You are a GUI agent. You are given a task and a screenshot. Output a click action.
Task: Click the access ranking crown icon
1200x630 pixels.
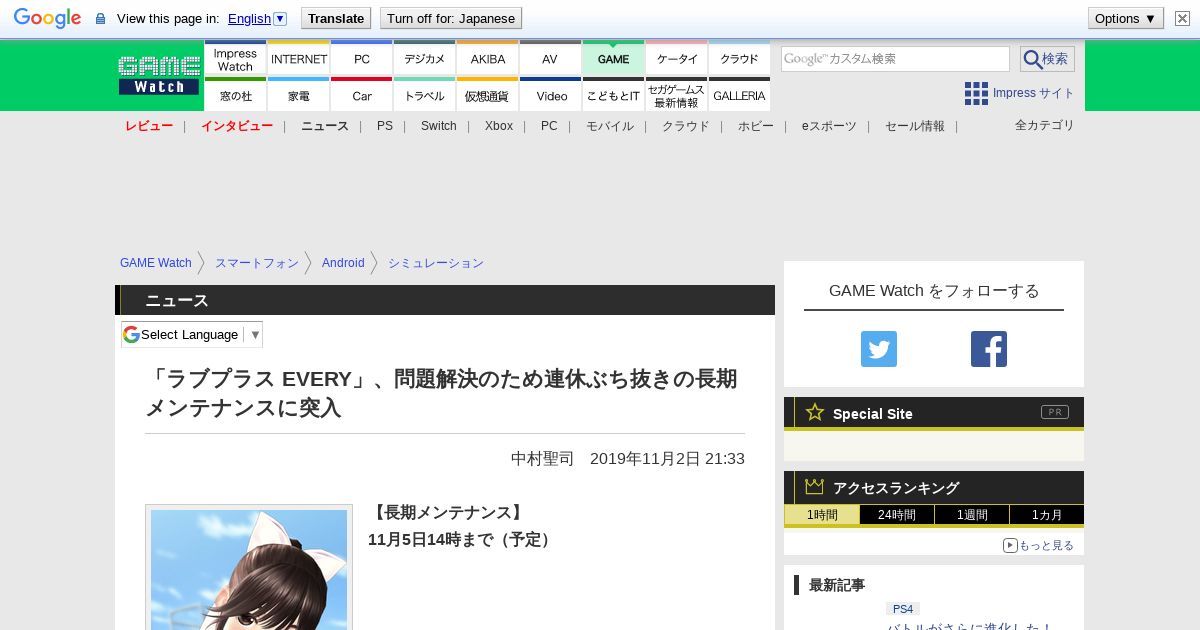click(x=814, y=486)
